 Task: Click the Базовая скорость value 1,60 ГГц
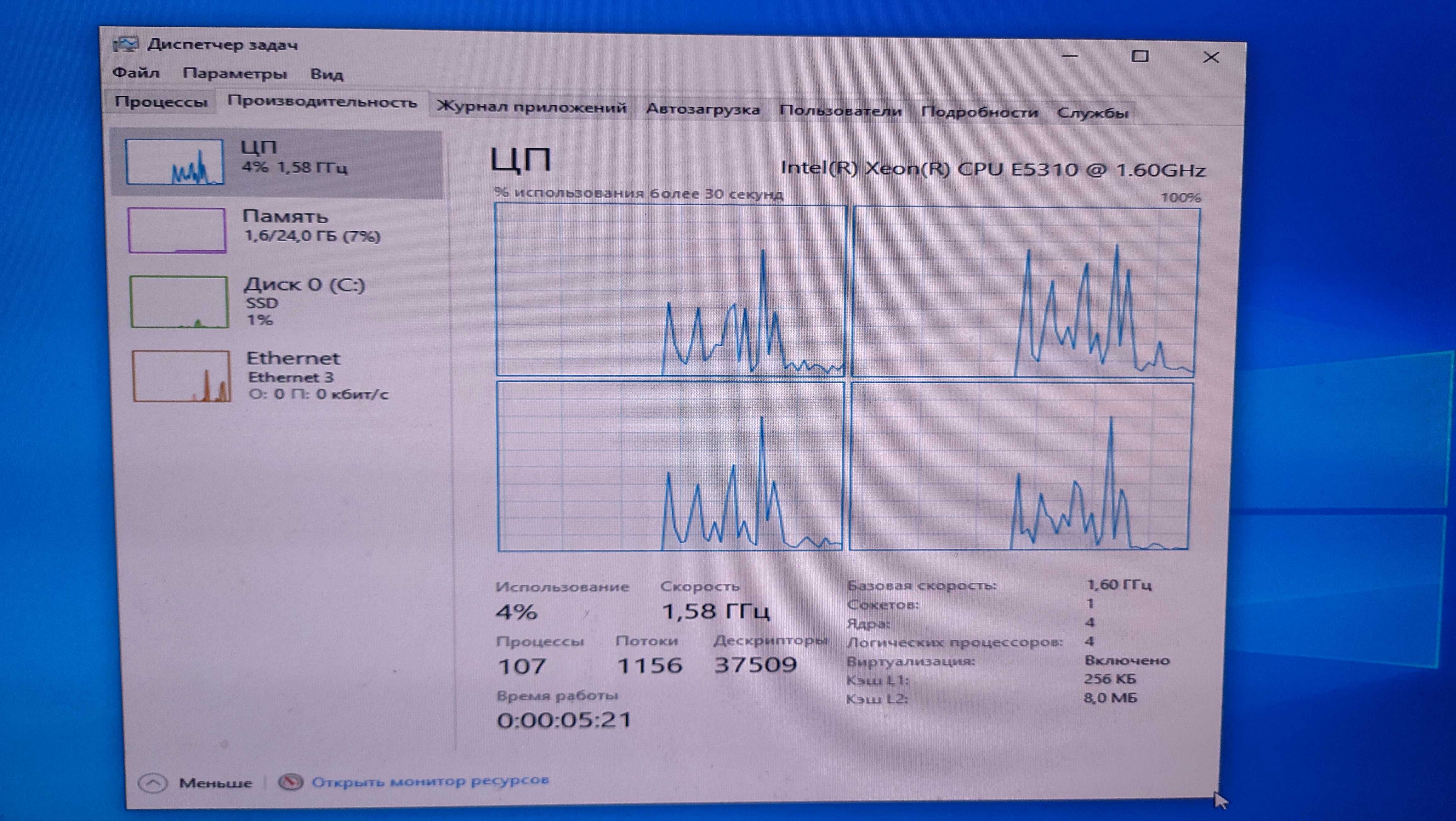1118,584
